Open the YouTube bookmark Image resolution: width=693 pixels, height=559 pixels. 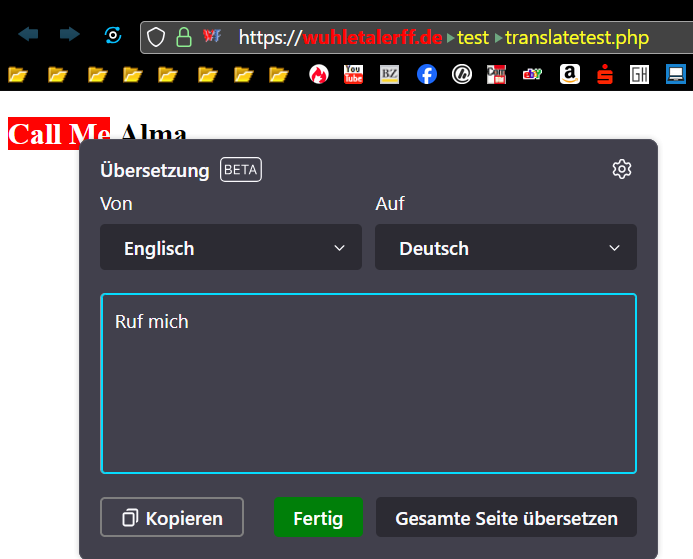coord(354,74)
